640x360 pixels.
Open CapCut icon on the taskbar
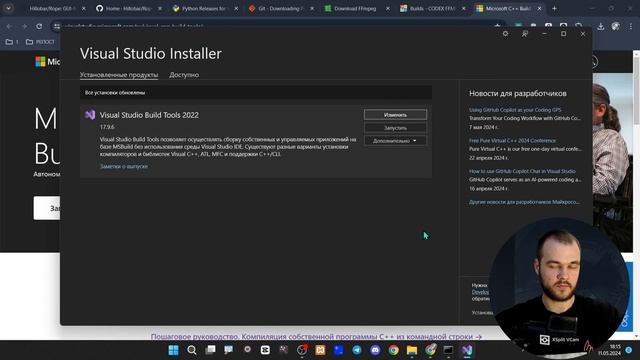pos(265,350)
